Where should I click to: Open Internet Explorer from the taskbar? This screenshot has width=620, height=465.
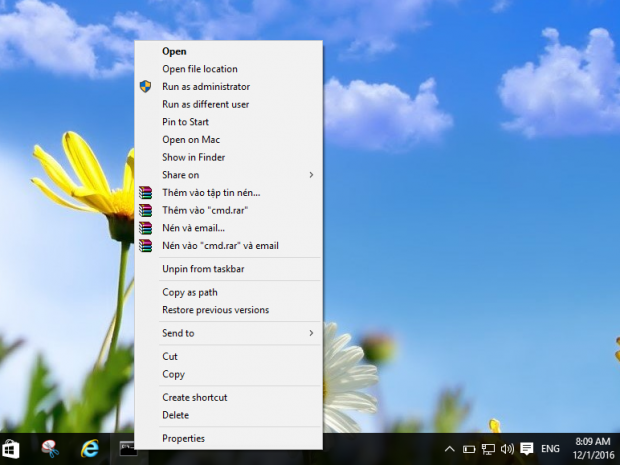click(88, 449)
